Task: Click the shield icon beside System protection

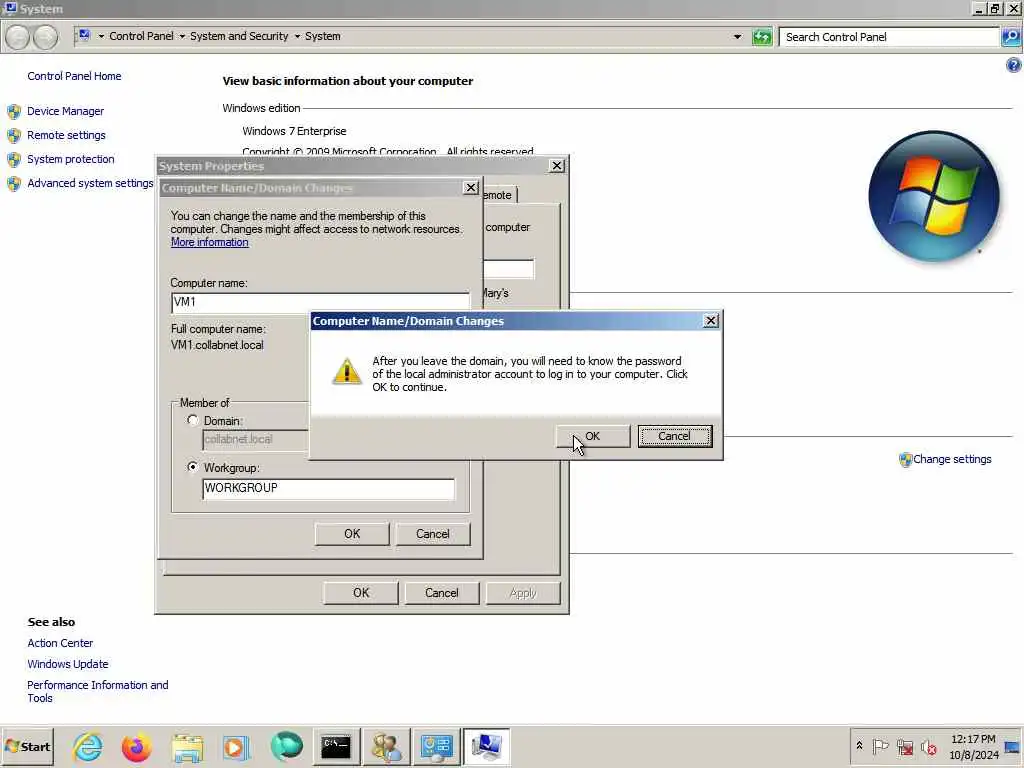Action: [14, 160]
